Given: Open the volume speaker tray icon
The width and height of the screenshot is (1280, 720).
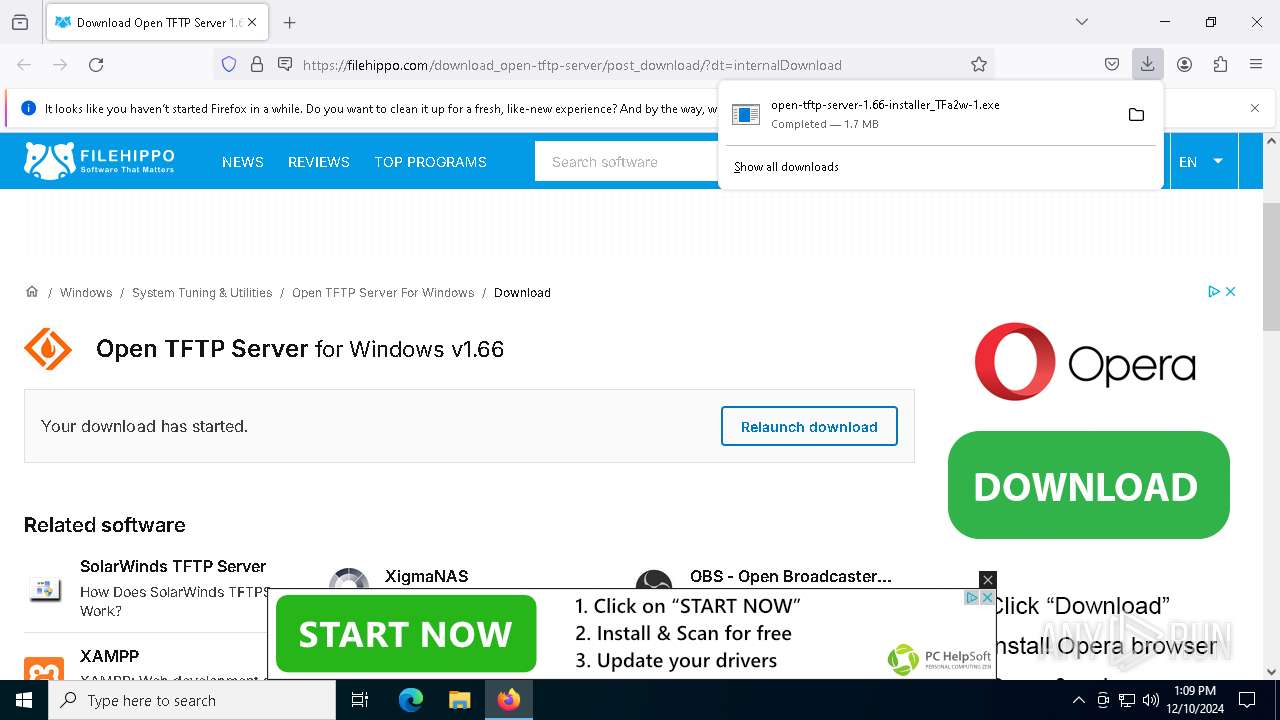Looking at the screenshot, I should pyautogui.click(x=1151, y=700).
